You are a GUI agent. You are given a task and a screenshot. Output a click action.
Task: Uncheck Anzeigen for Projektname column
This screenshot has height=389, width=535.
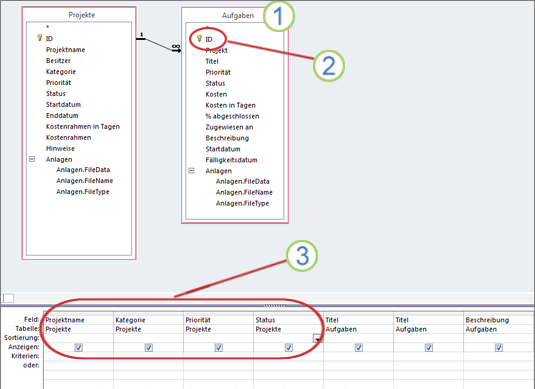tap(78, 347)
